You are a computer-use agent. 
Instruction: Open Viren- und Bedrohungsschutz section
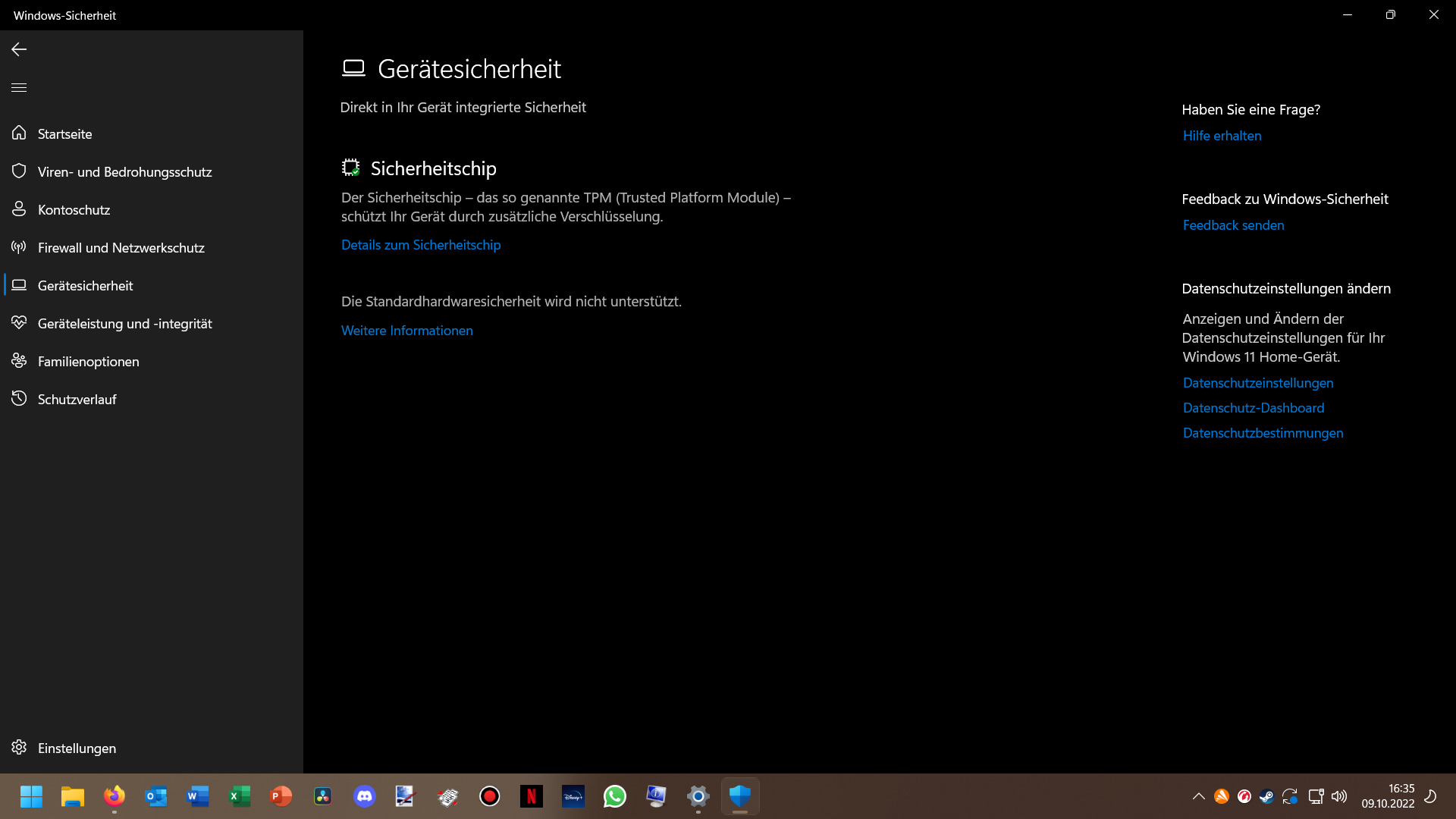(124, 172)
